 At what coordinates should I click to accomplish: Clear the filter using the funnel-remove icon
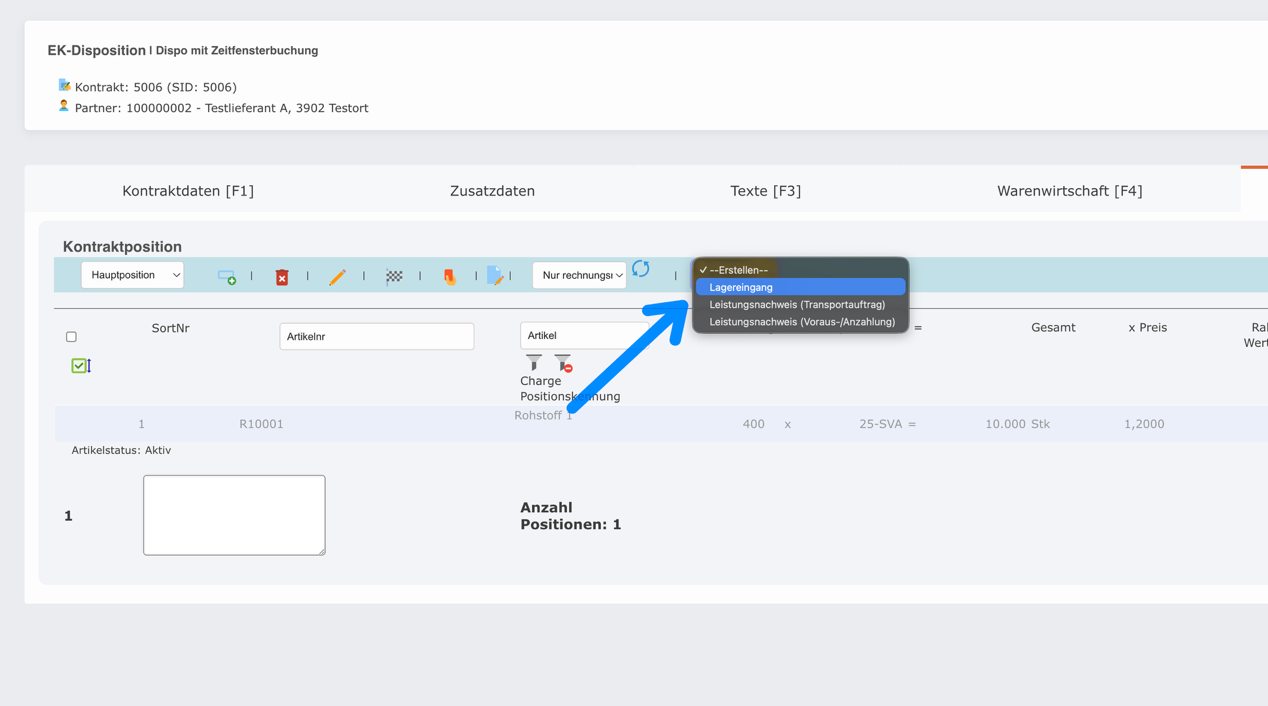coord(563,362)
